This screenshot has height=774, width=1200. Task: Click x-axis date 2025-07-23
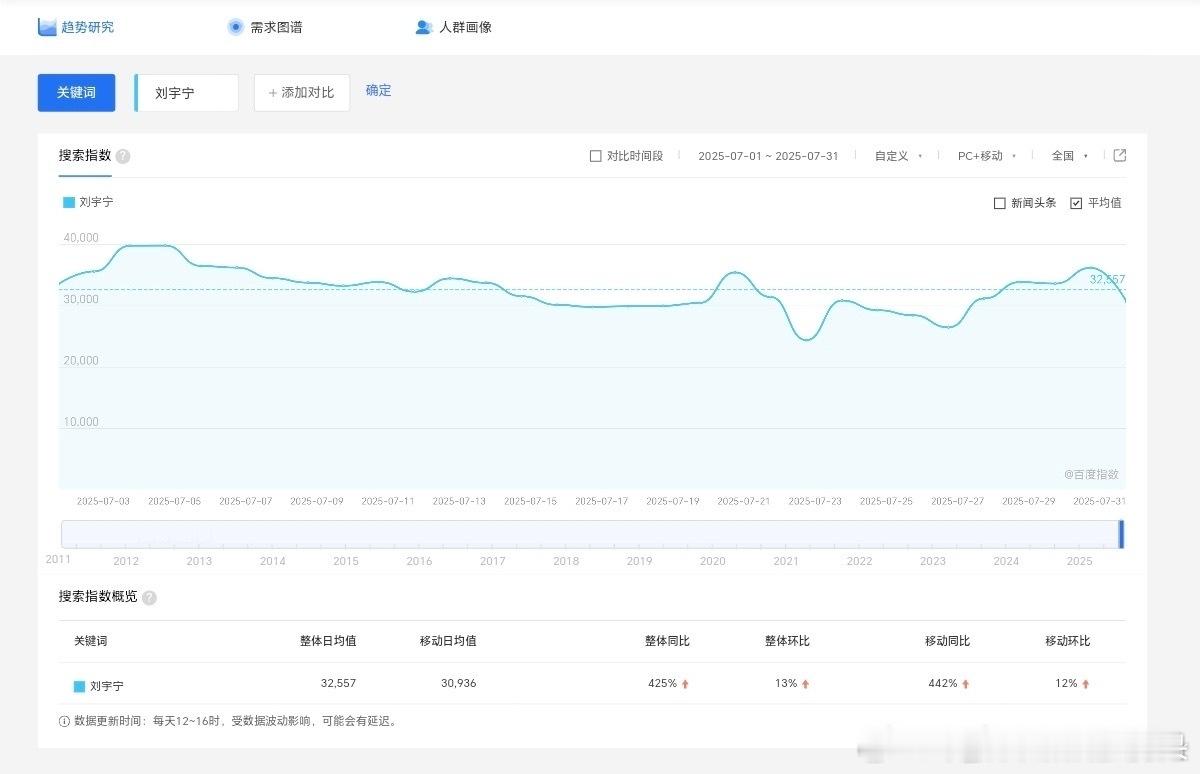(815, 501)
